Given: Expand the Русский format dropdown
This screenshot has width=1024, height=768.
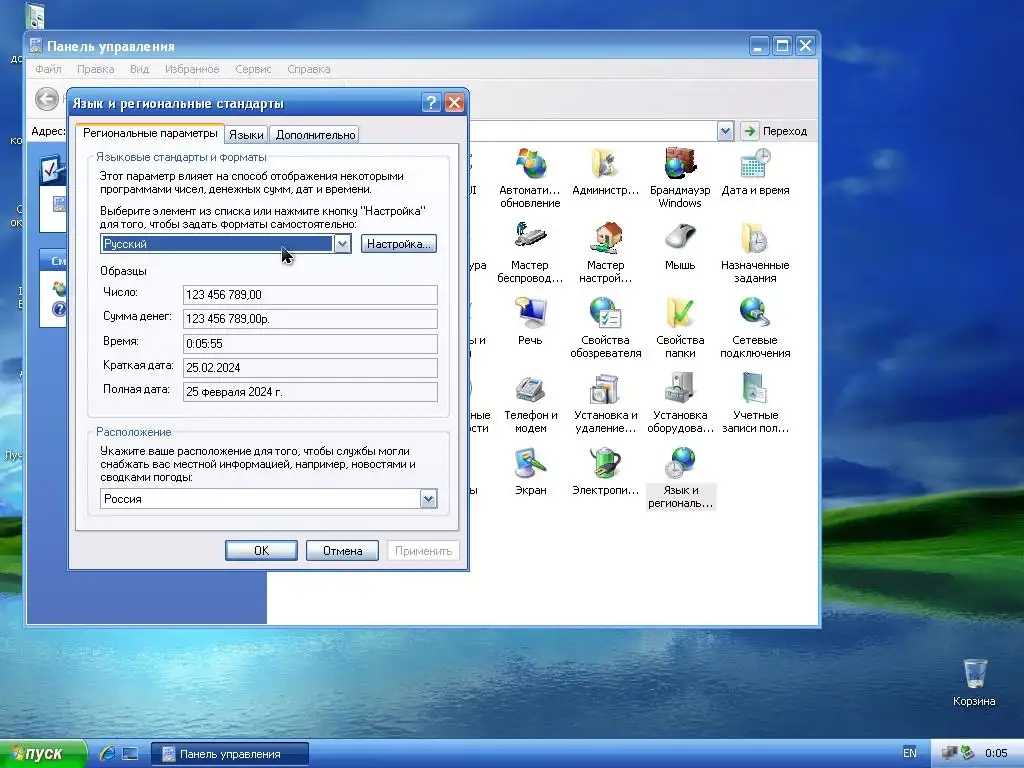Looking at the screenshot, I should 342,244.
